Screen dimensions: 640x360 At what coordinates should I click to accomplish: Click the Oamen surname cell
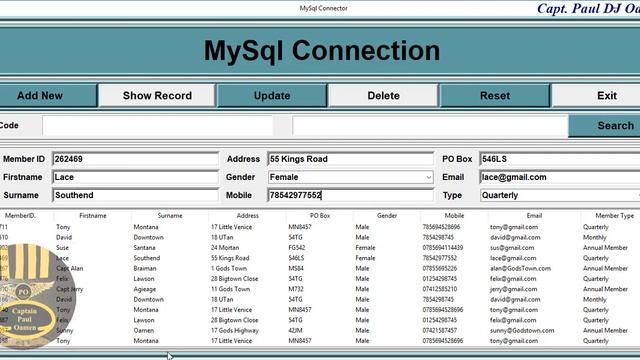(x=144, y=331)
